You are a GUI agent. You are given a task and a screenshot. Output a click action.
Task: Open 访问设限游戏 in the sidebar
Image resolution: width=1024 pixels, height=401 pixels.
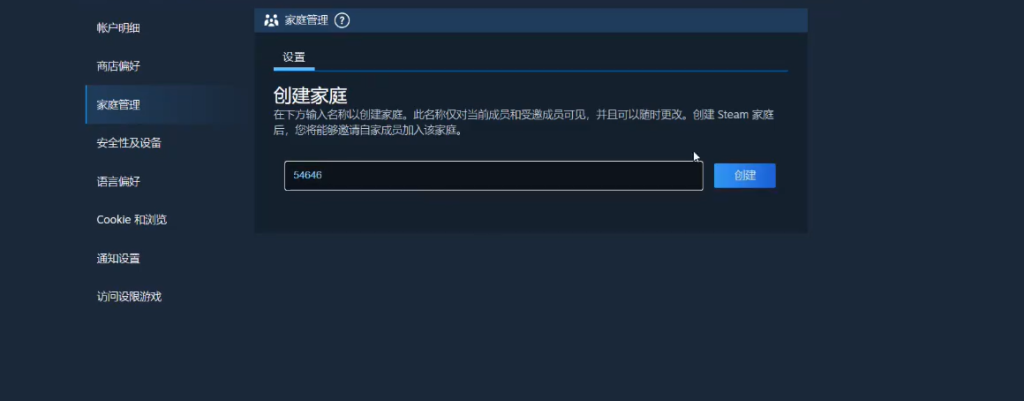pyautogui.click(x=129, y=297)
